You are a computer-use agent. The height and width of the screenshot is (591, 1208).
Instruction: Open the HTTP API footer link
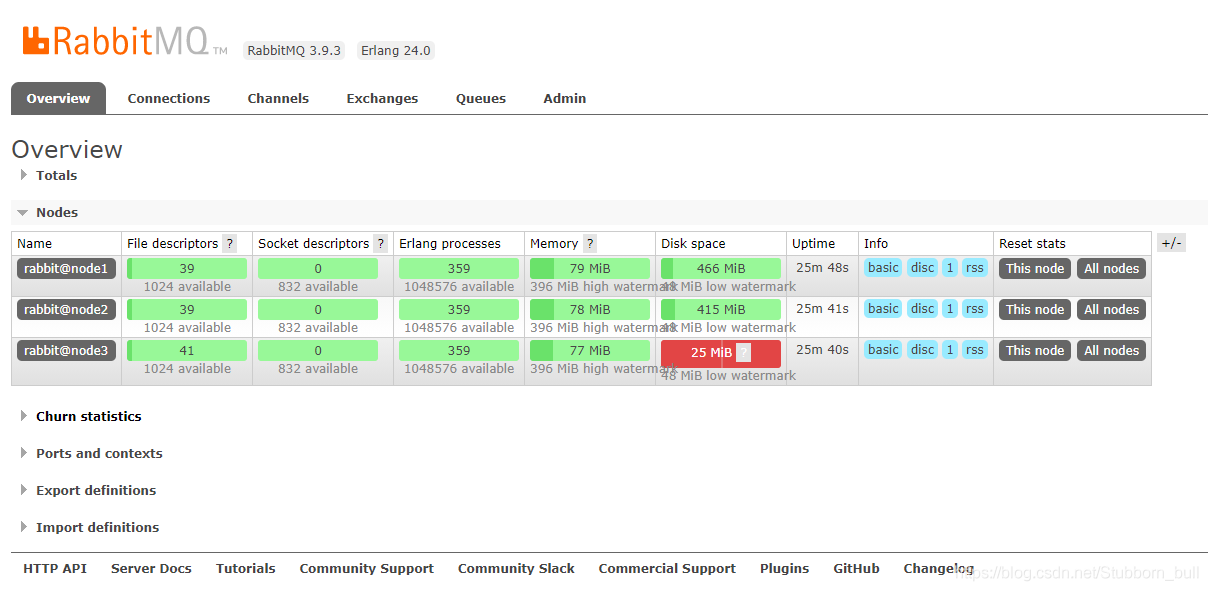55,569
